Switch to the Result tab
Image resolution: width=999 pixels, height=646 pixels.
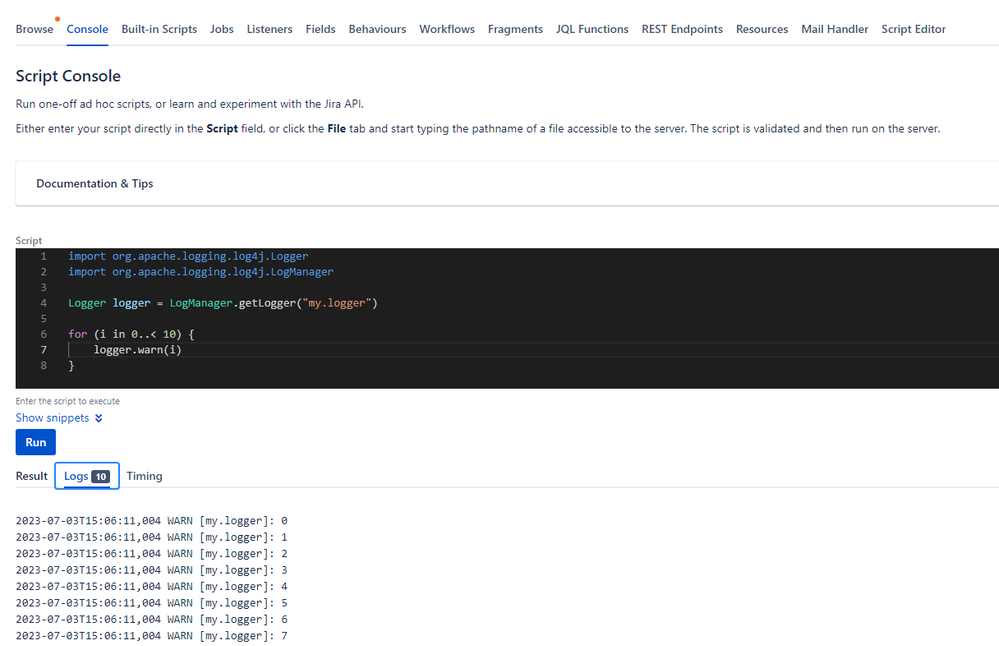click(32, 476)
